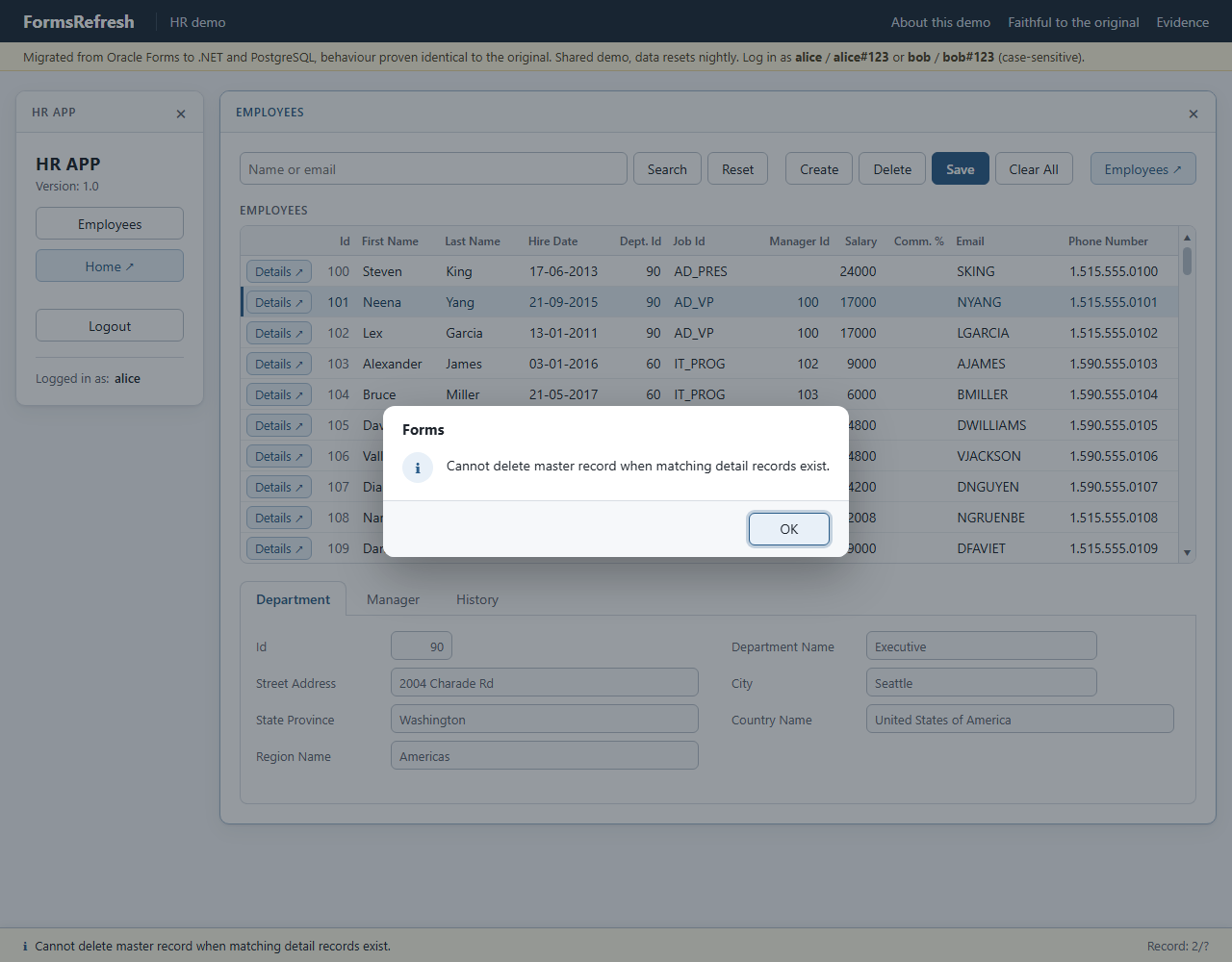
Task: Click the City field
Action: [981, 683]
